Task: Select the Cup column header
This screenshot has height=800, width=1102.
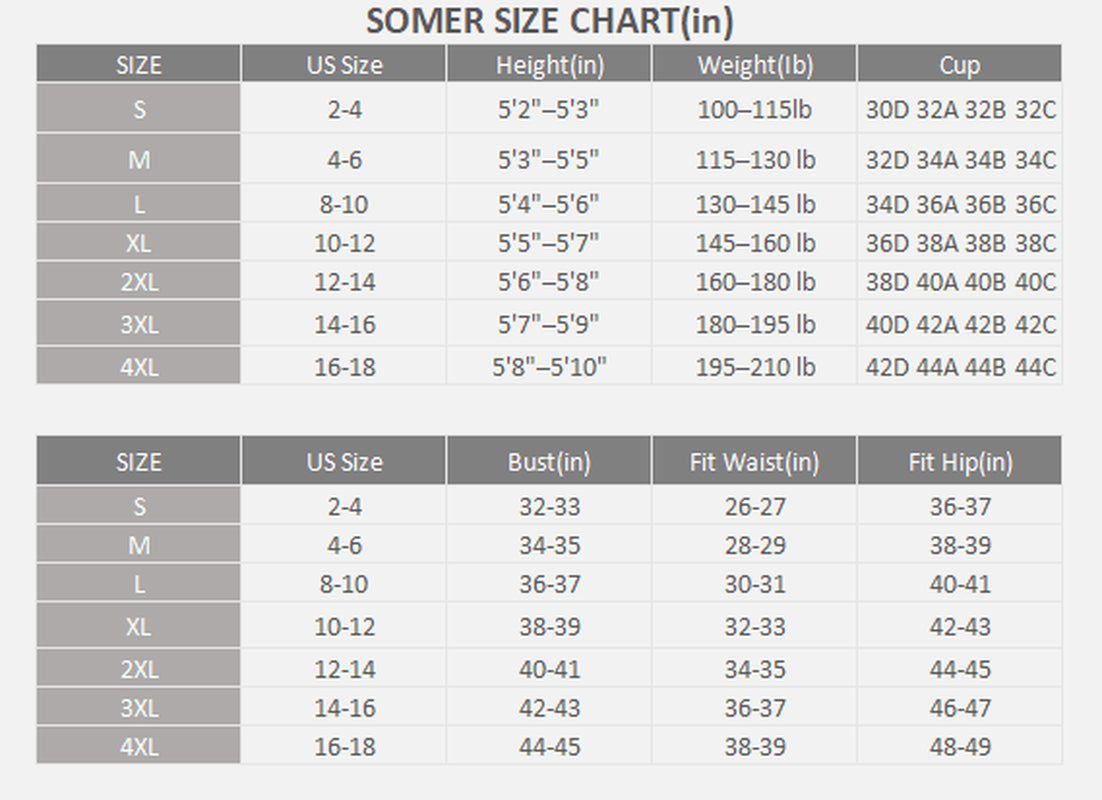Action: click(x=959, y=66)
